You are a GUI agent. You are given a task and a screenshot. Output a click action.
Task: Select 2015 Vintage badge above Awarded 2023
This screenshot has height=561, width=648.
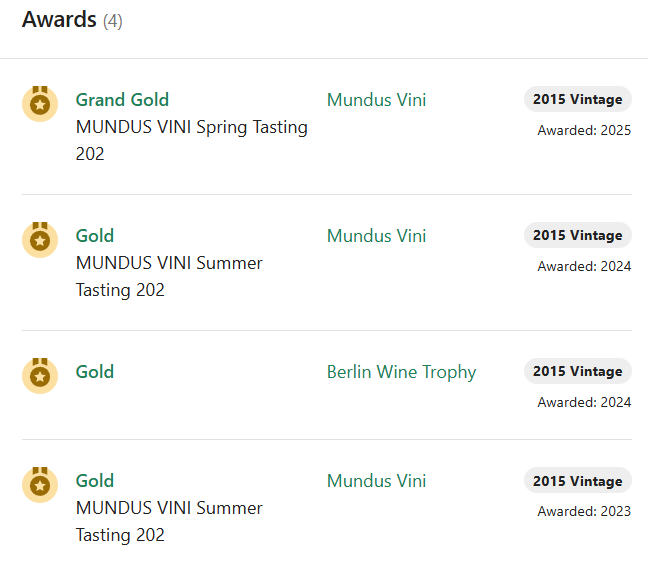(x=577, y=480)
